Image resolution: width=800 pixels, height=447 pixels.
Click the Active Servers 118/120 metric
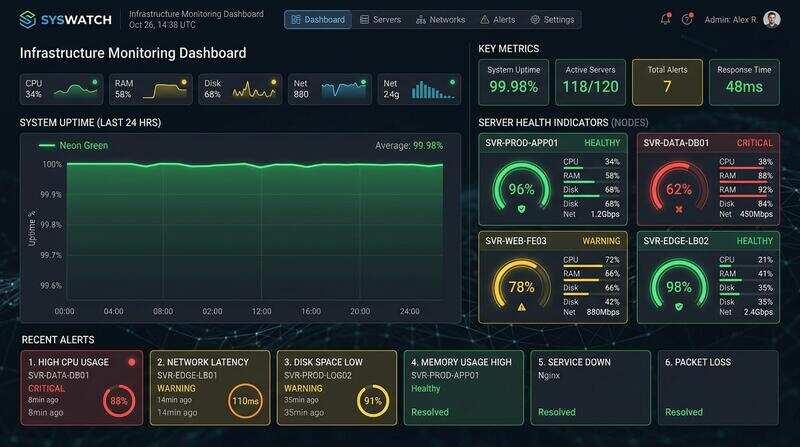click(x=590, y=82)
